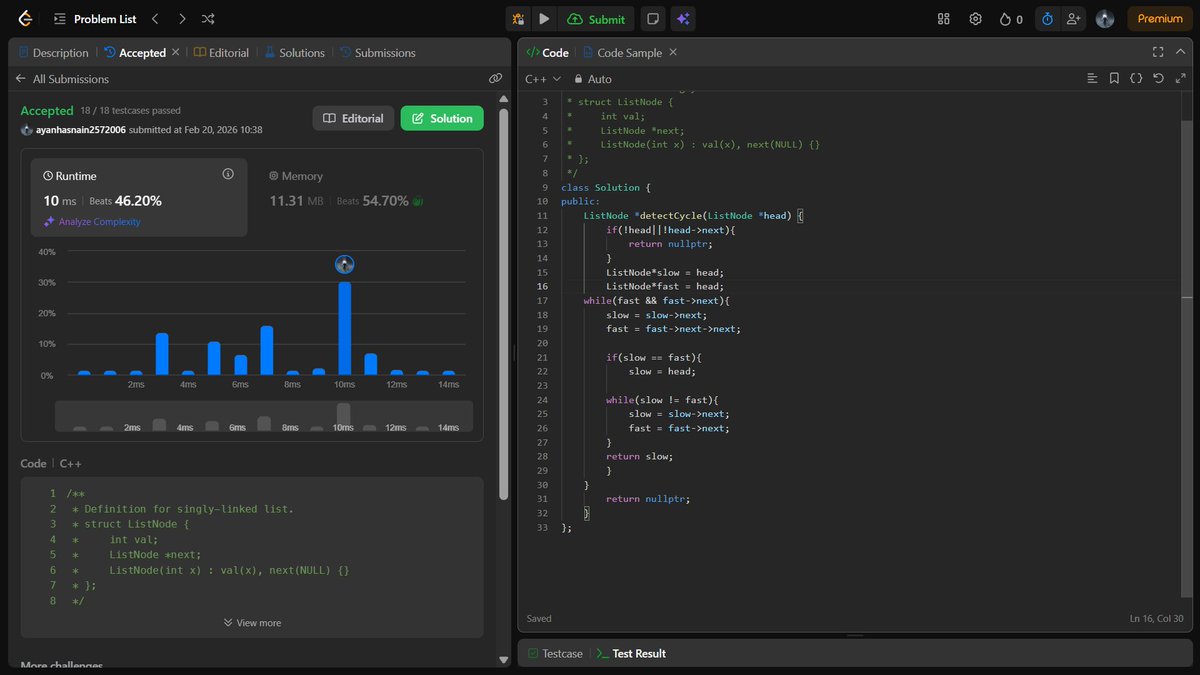1200x675 pixels.
Task: Toggle the stopwatch timer
Action: [x=1047, y=19]
